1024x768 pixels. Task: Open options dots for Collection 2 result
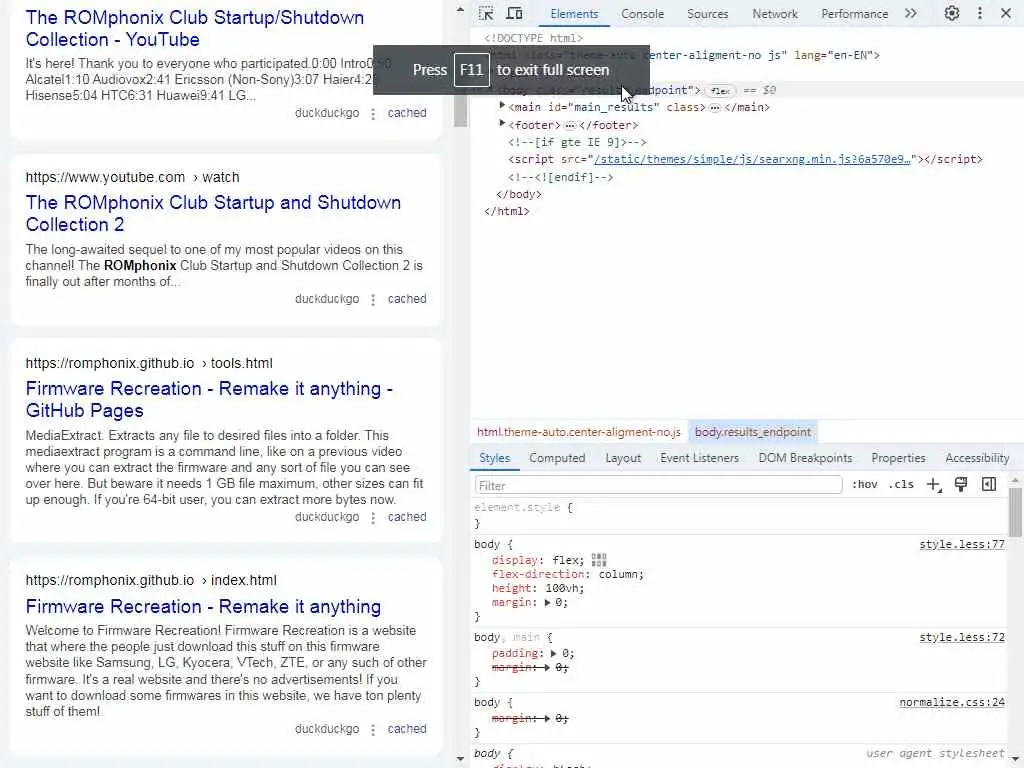[x=373, y=300]
